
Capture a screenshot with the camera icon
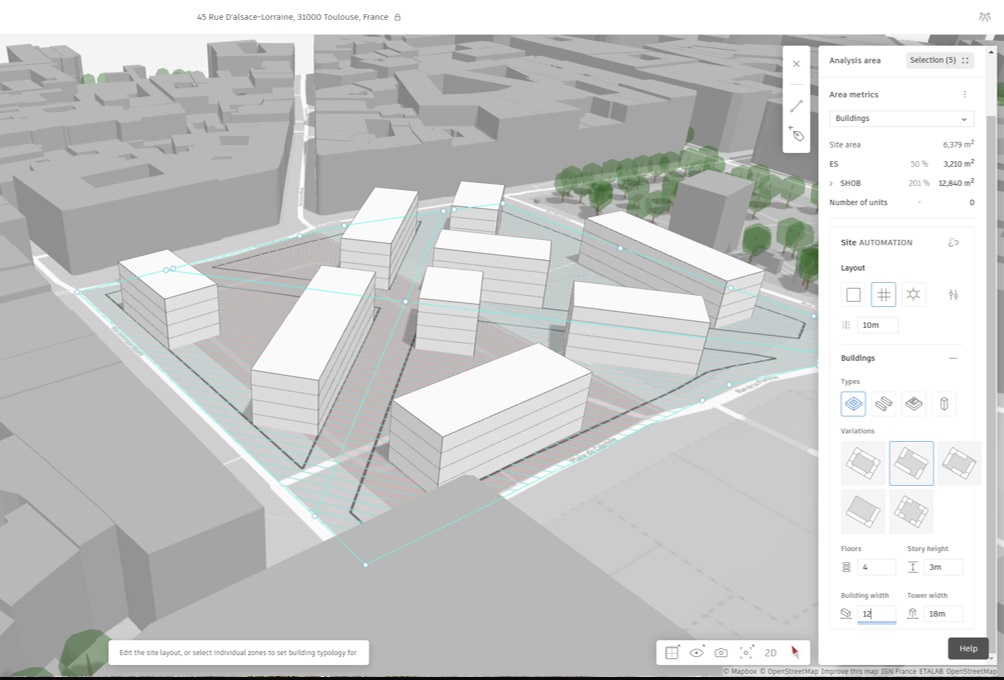coord(721,652)
